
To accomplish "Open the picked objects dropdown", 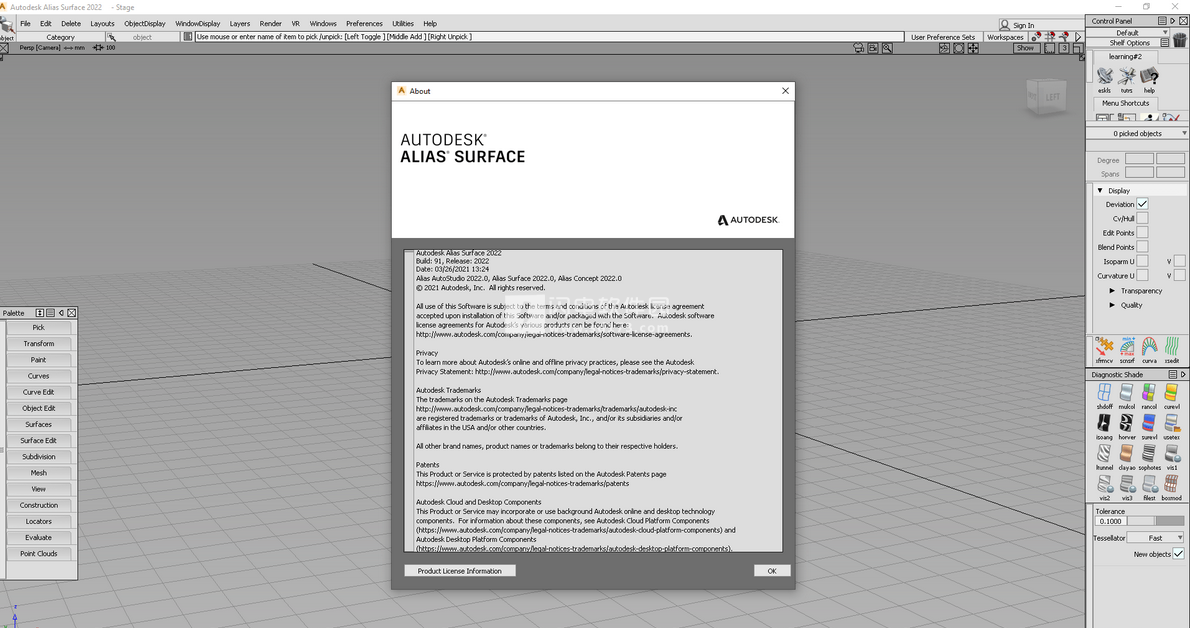I will pos(1138,134).
